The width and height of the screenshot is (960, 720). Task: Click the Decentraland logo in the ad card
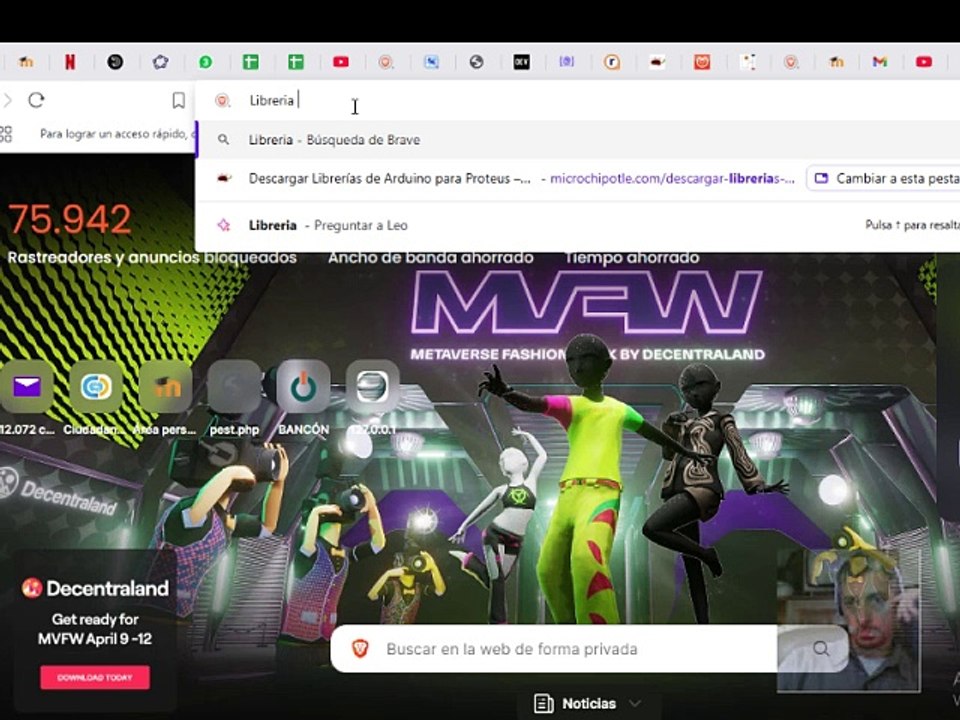[x=95, y=588]
